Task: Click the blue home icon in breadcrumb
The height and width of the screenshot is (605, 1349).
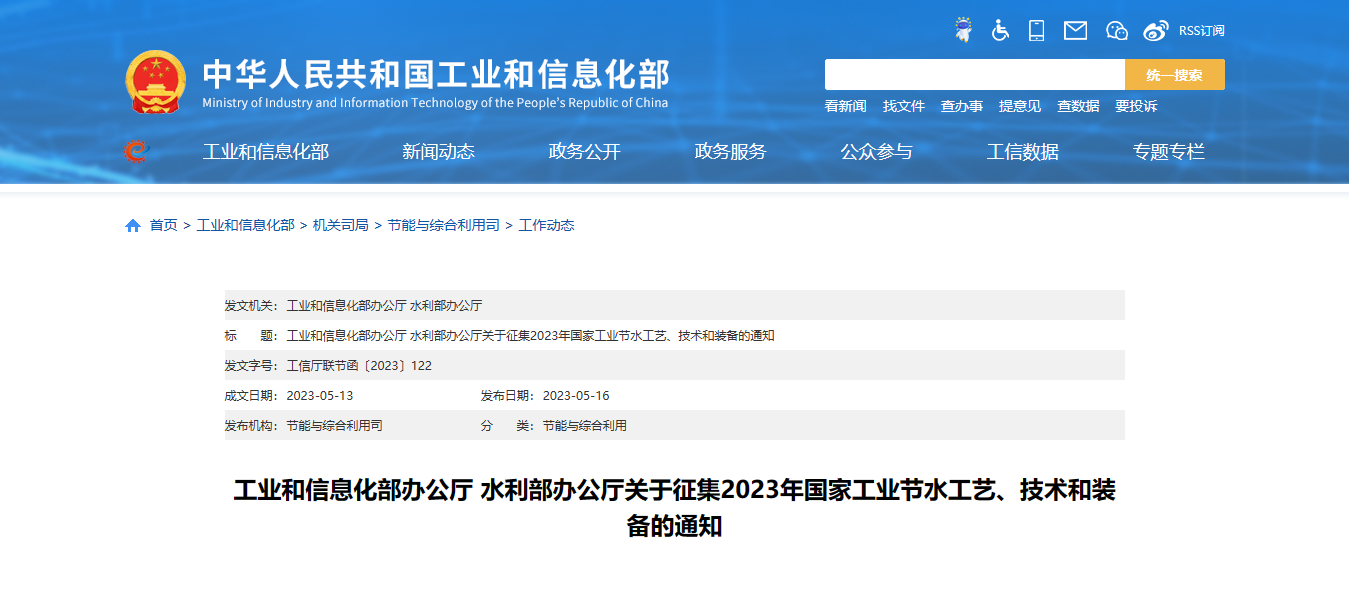Action: tap(133, 226)
